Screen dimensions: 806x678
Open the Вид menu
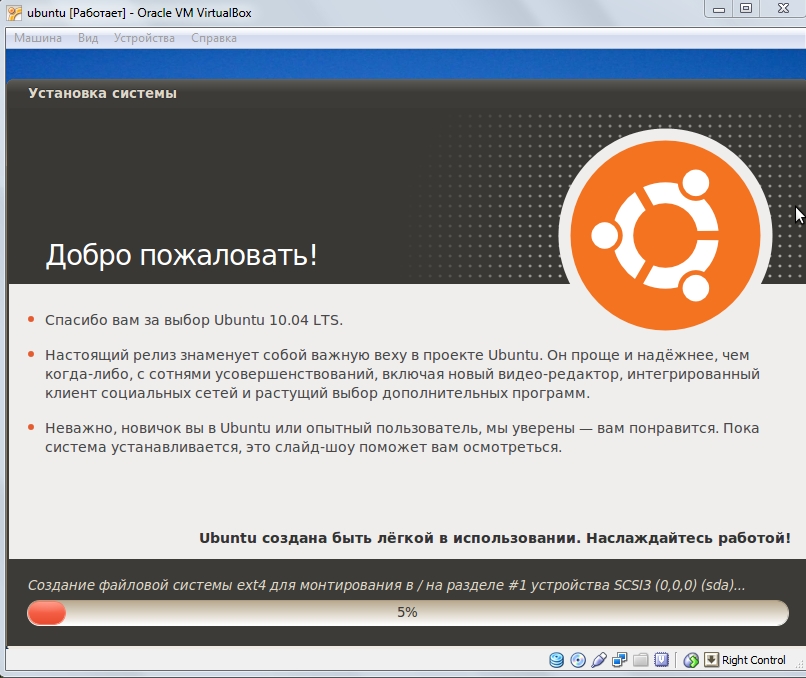click(88, 38)
